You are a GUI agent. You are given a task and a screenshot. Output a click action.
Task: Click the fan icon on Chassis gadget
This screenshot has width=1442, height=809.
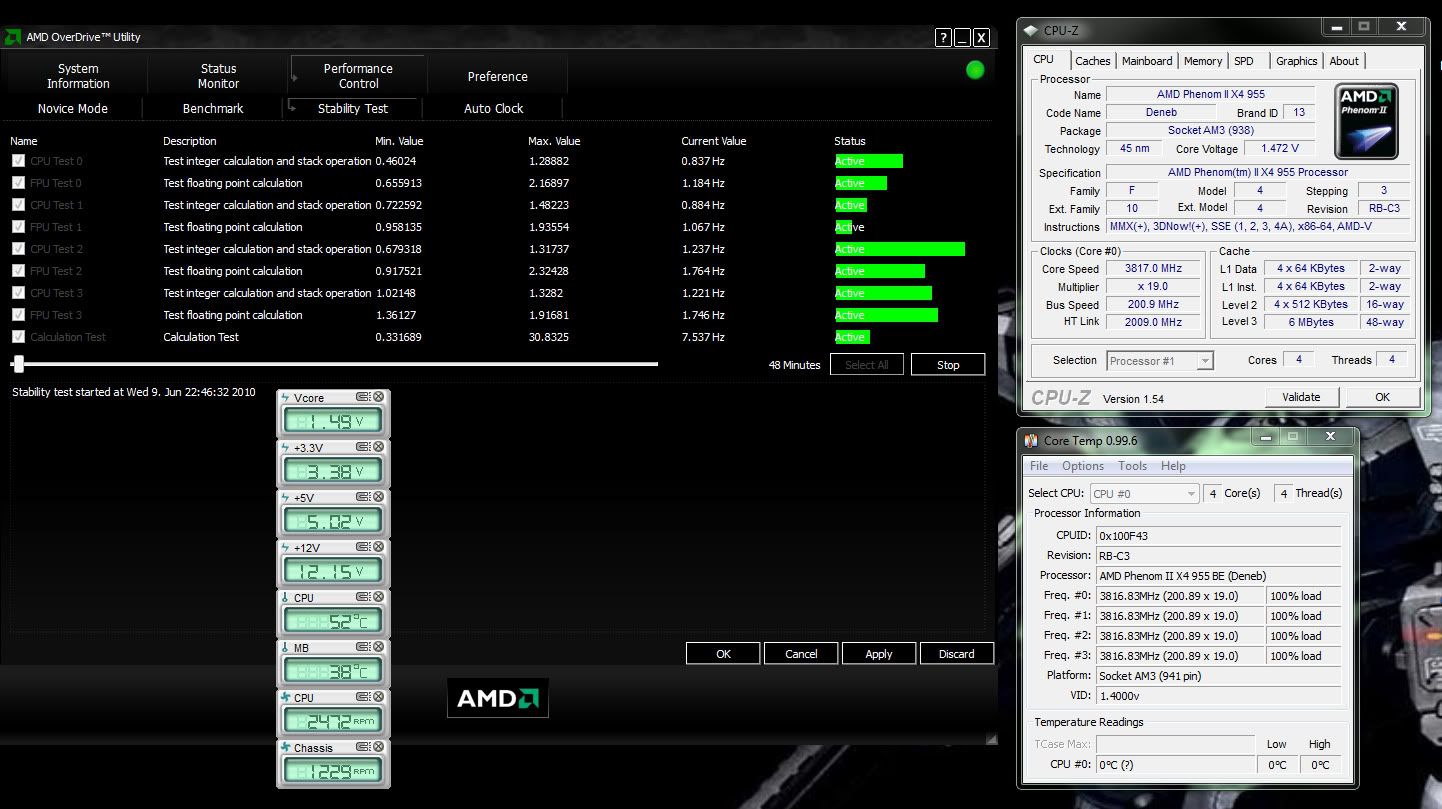(x=286, y=748)
